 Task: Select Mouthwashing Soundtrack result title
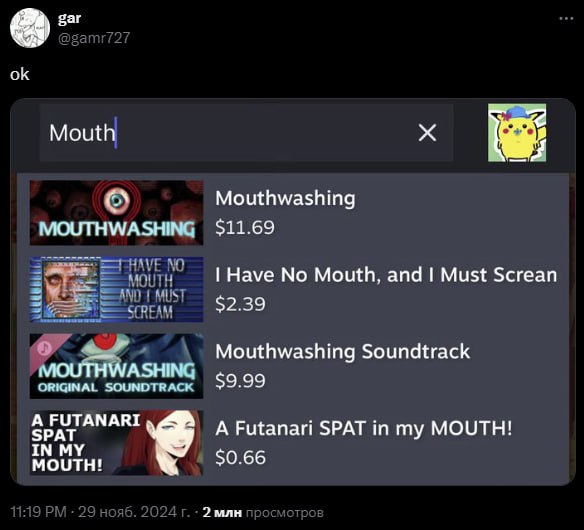pos(343,352)
